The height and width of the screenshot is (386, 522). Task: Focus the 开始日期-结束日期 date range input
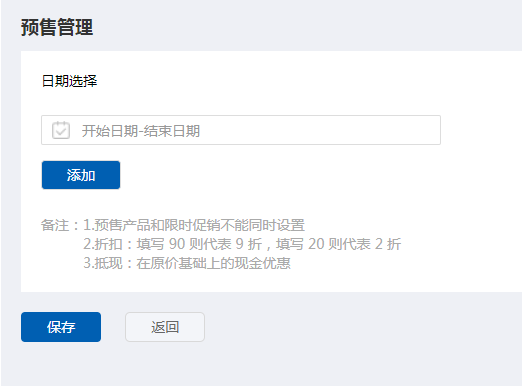pyautogui.click(x=241, y=130)
